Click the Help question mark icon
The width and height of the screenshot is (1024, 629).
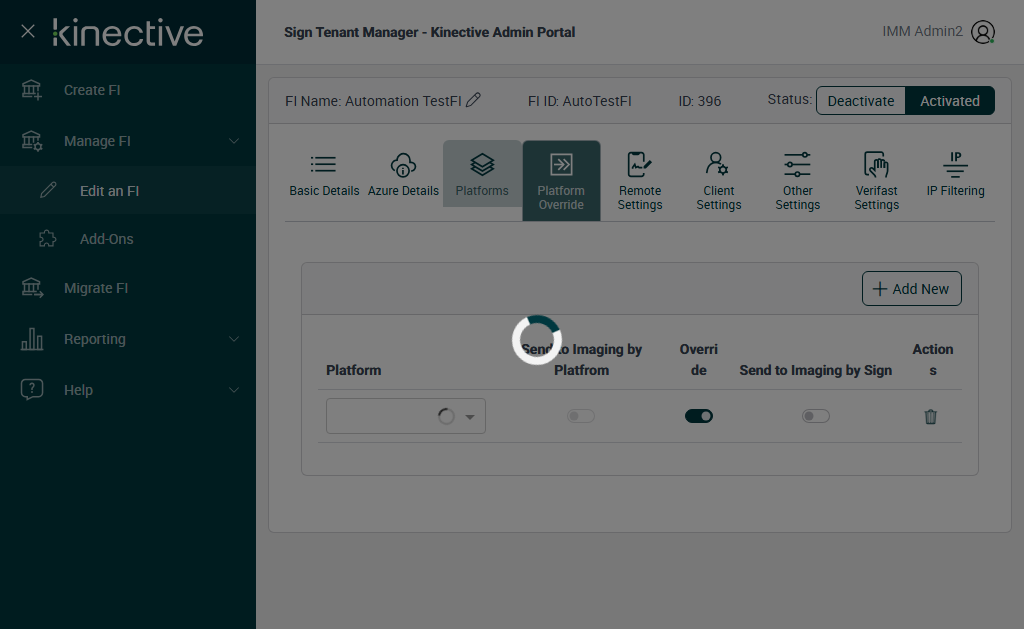(32, 389)
